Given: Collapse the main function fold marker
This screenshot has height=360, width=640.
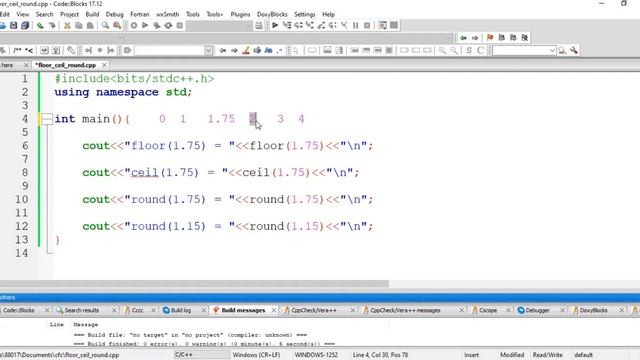Looking at the screenshot, I should [x=47, y=119].
